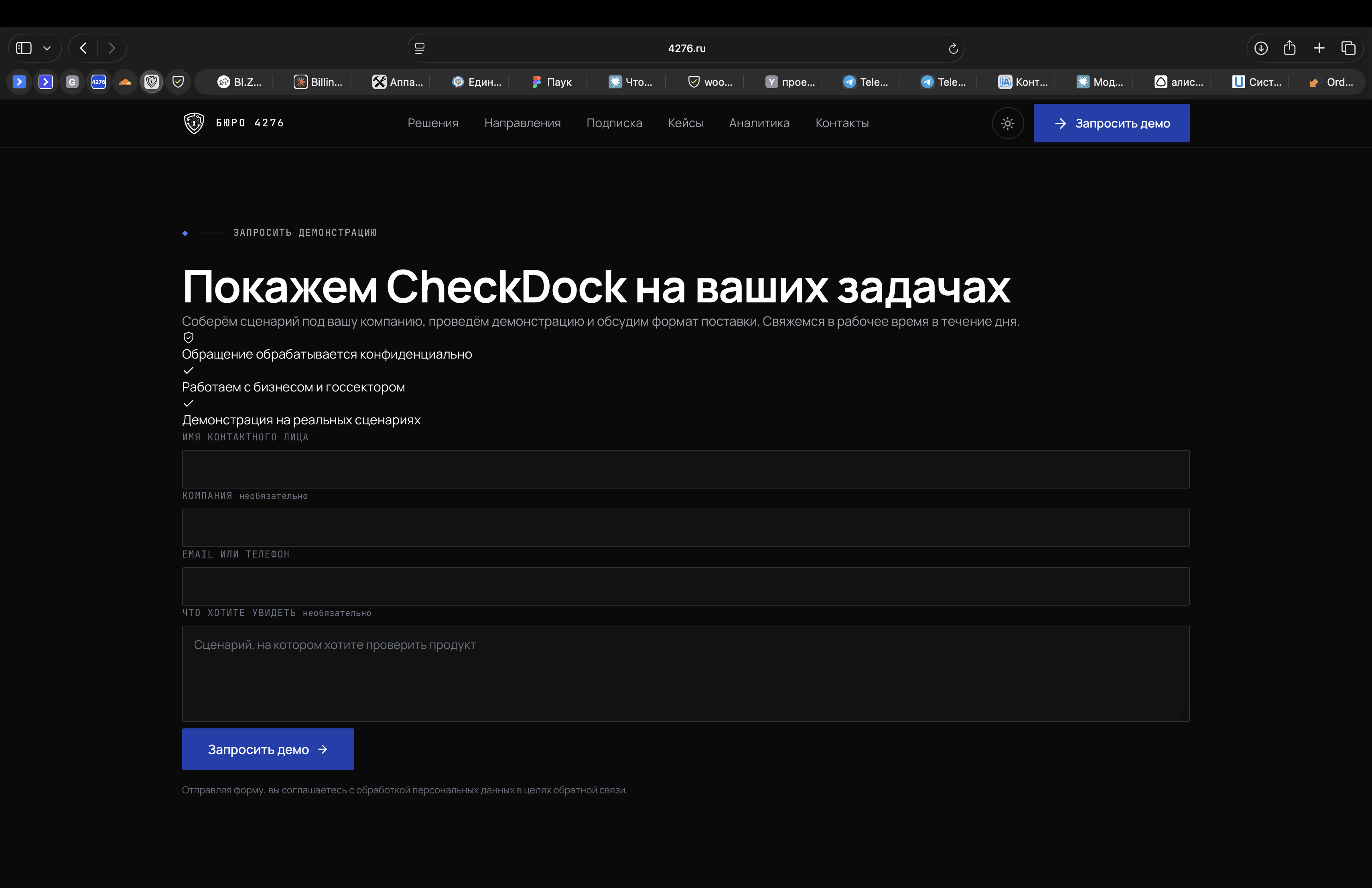
Task: Focus the Компания input field
Action: pyautogui.click(x=686, y=528)
